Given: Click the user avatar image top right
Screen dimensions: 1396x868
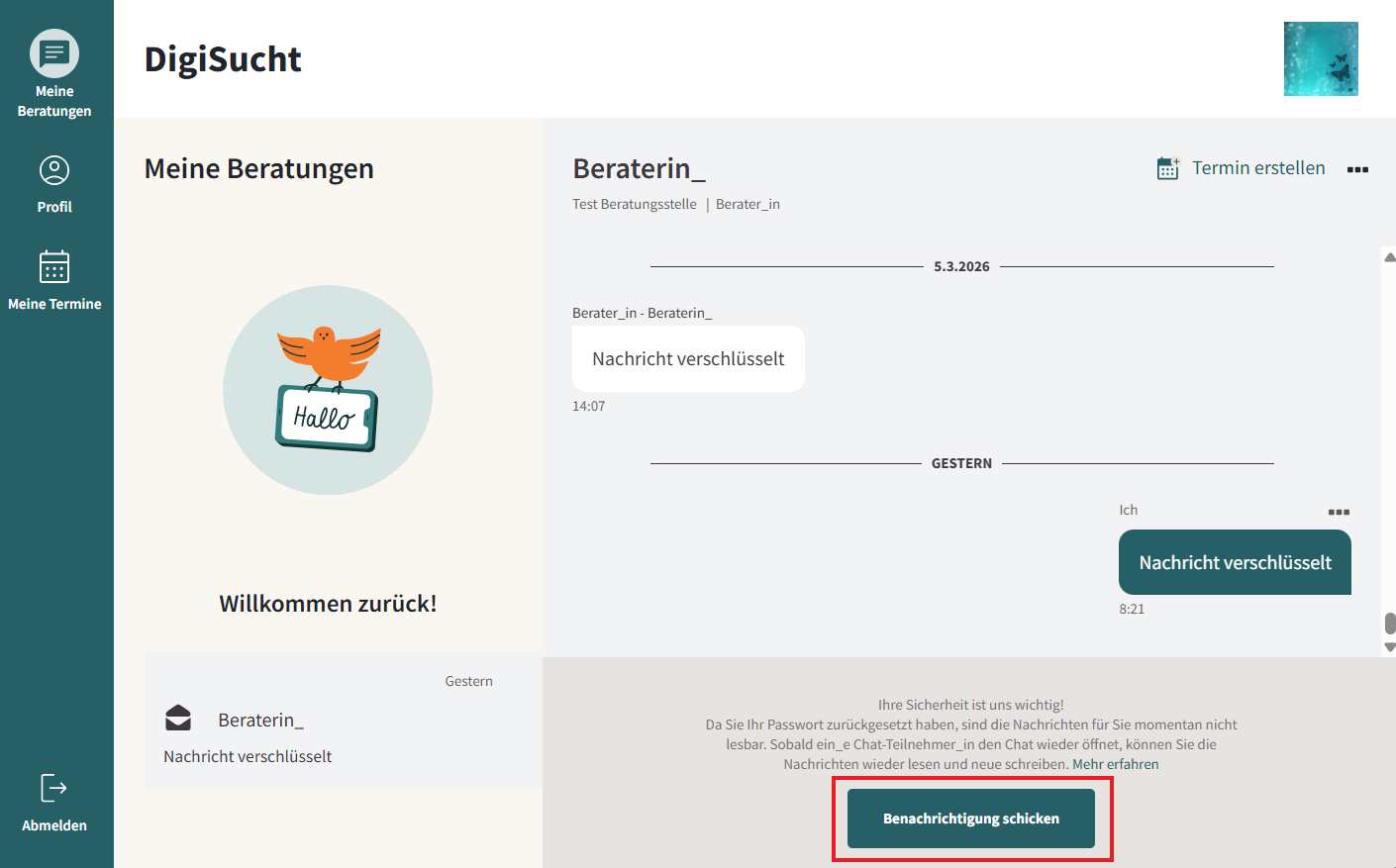Looking at the screenshot, I should tap(1321, 59).
